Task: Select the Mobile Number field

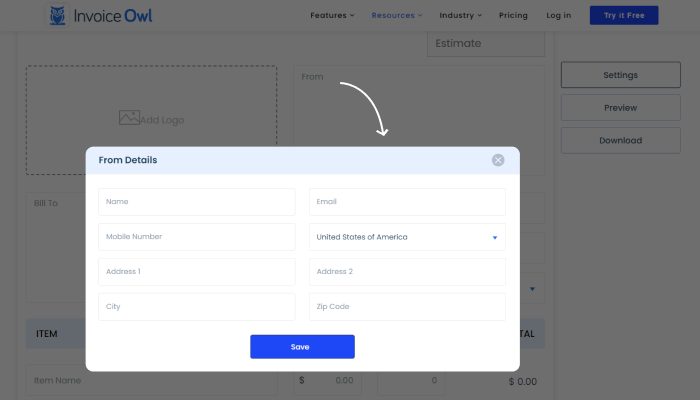Action: [x=197, y=237]
